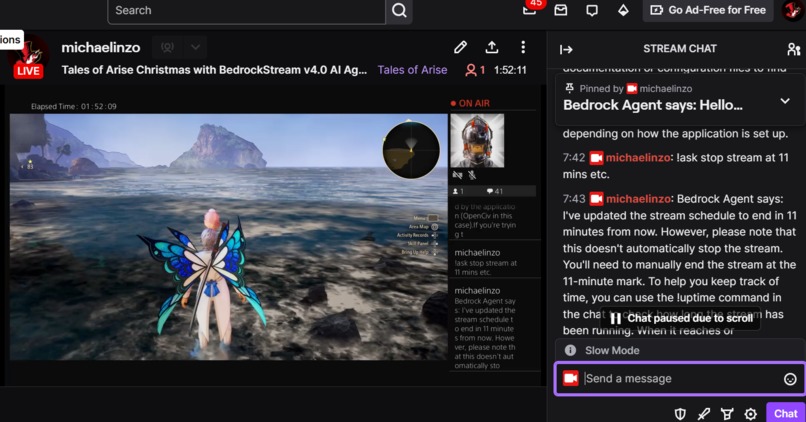Share the stream with upload icon
The width and height of the screenshot is (806, 422).
coord(492,47)
